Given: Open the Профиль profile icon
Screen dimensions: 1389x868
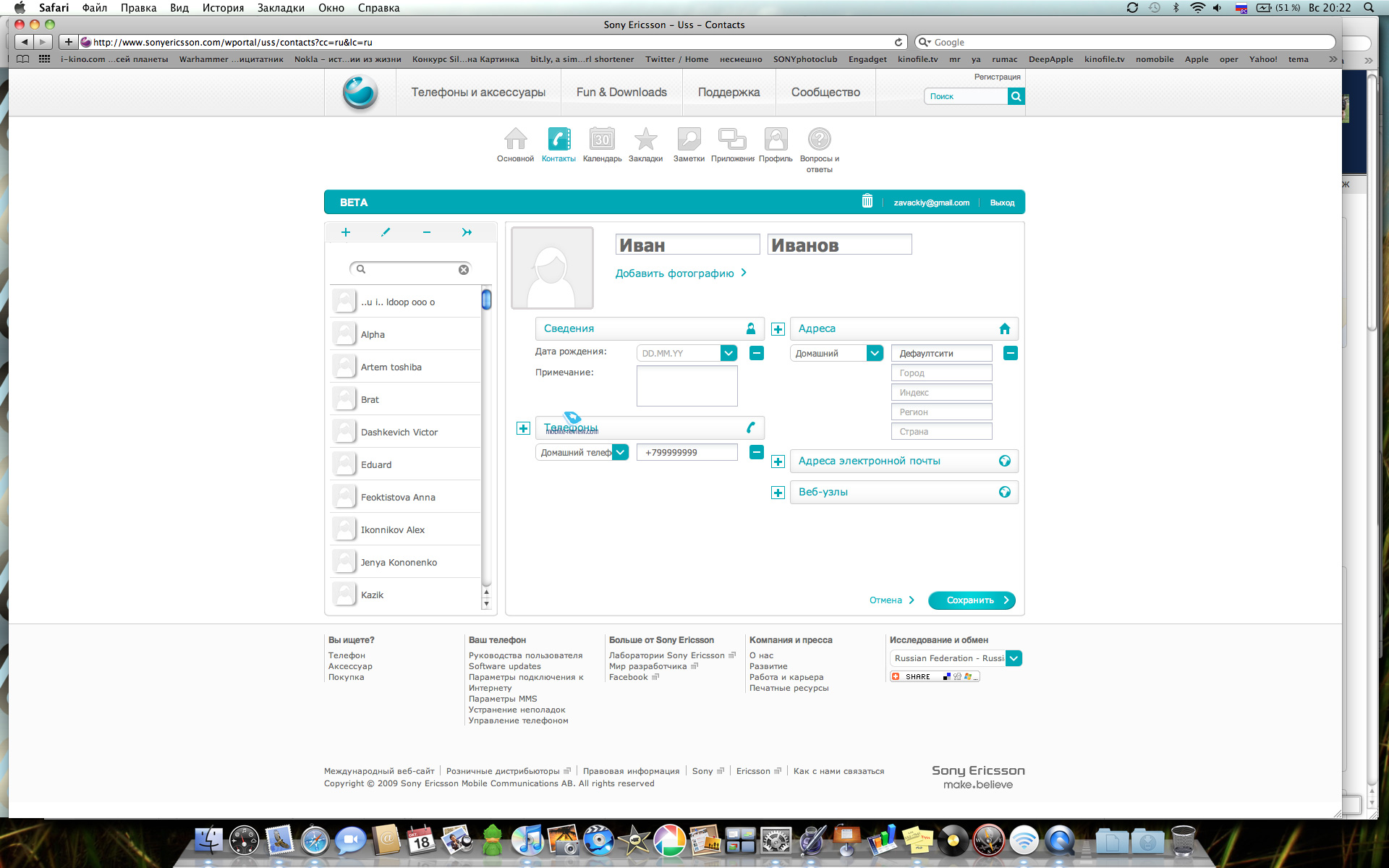Looking at the screenshot, I should point(776,139).
